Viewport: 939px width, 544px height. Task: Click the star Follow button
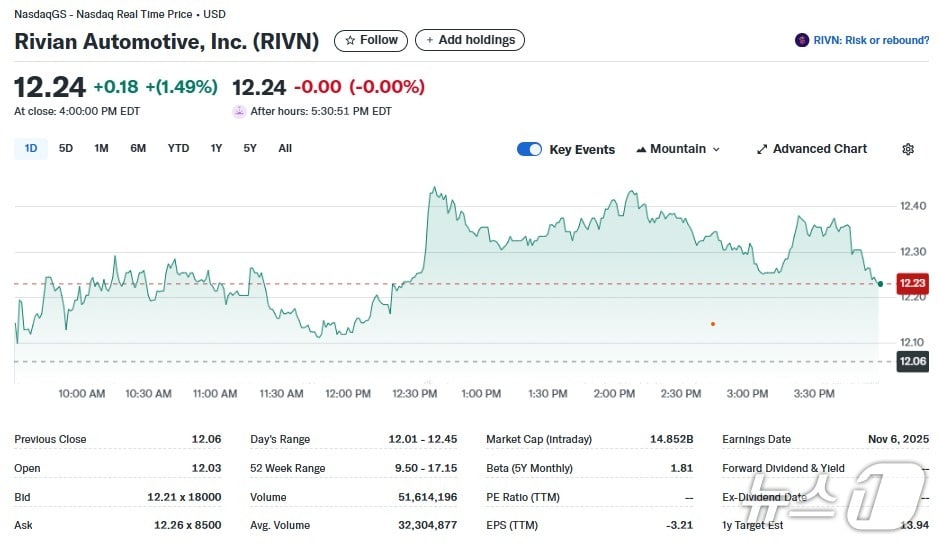pos(370,40)
